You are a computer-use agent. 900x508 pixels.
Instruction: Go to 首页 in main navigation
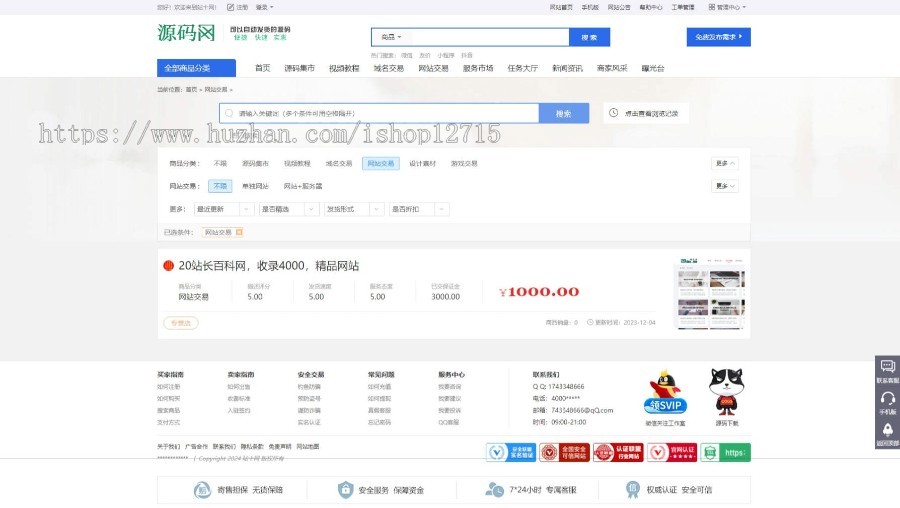pyautogui.click(x=262, y=68)
